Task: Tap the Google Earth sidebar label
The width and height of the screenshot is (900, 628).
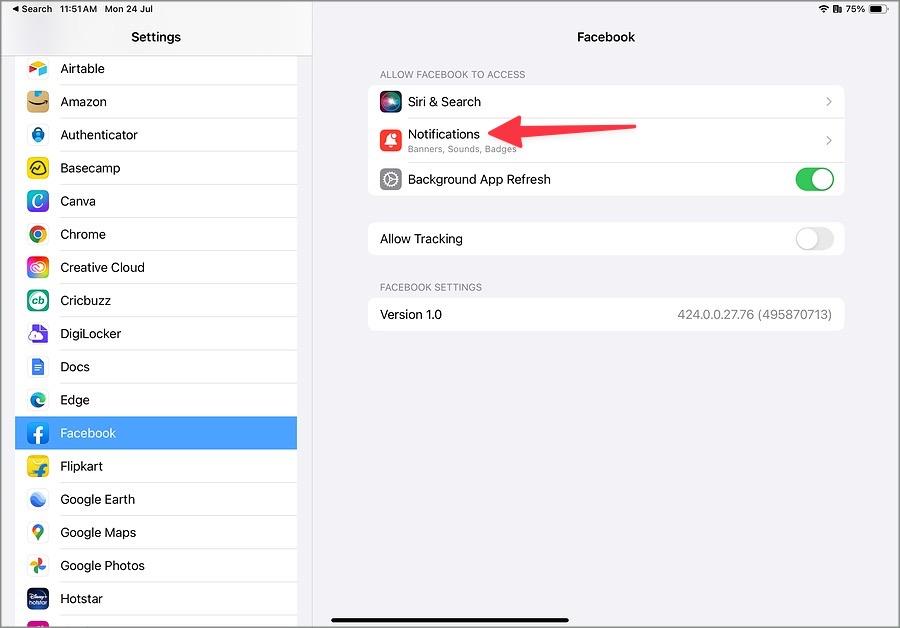Action: [98, 499]
